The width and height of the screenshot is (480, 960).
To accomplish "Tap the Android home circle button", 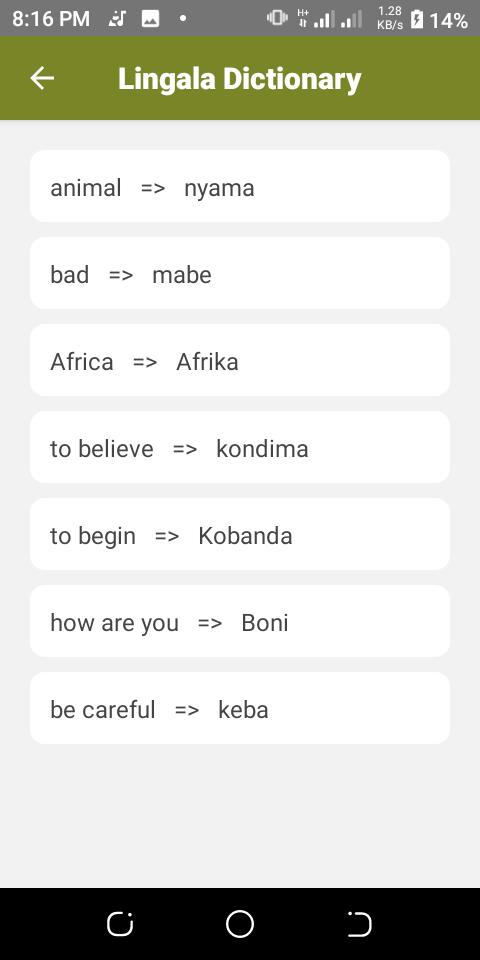I will pos(239,923).
